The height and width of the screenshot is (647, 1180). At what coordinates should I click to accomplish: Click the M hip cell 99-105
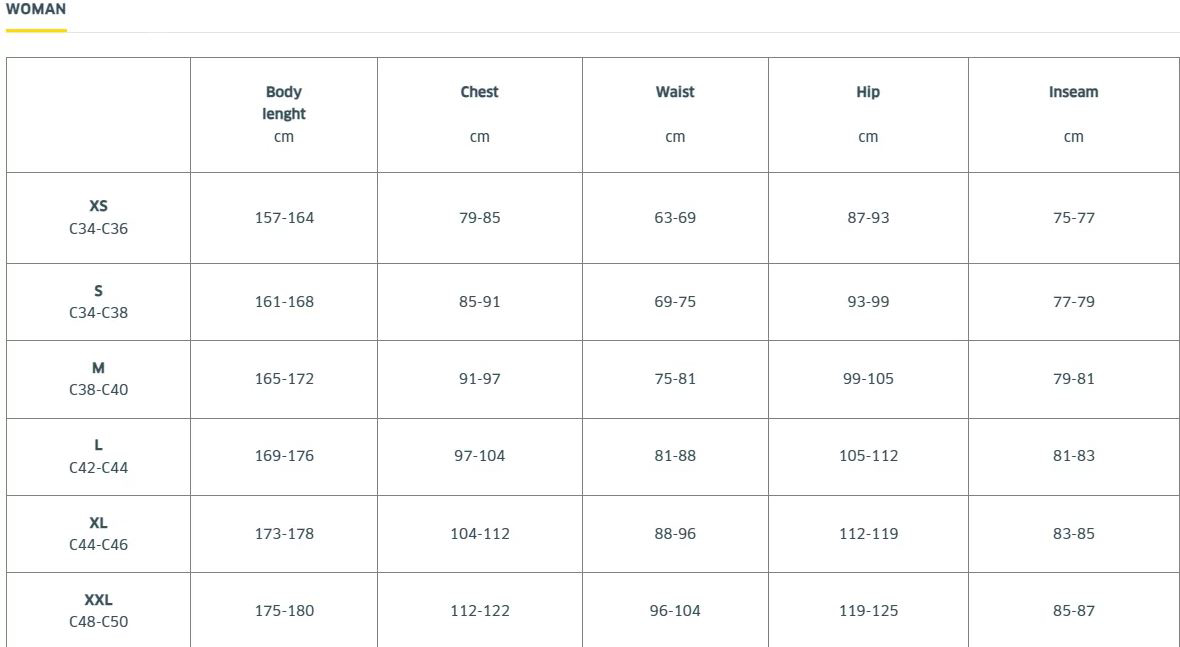[x=868, y=379]
